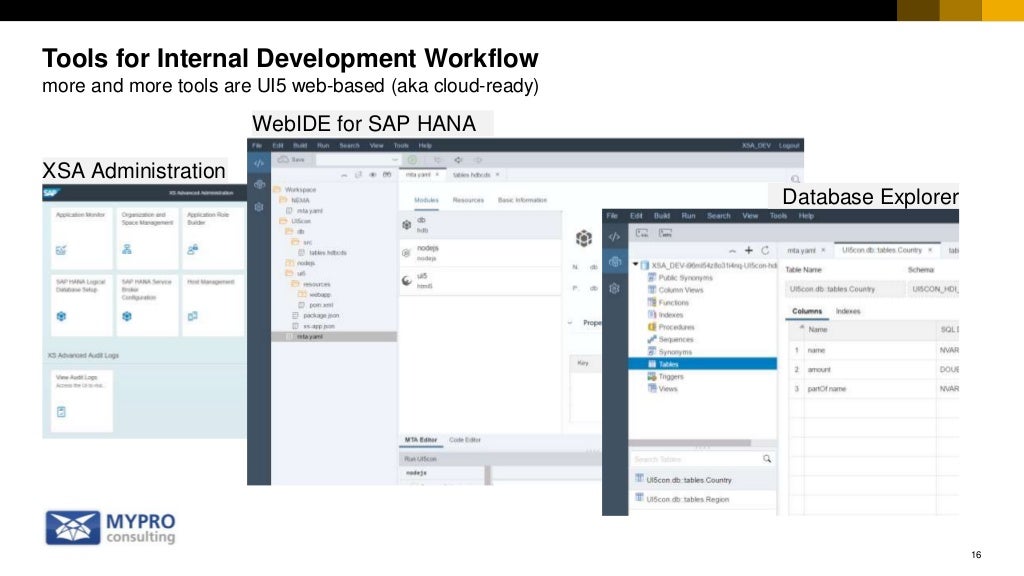The height and width of the screenshot is (576, 1024).
Task: Select the highlighted Tables node
Action: 703,364
